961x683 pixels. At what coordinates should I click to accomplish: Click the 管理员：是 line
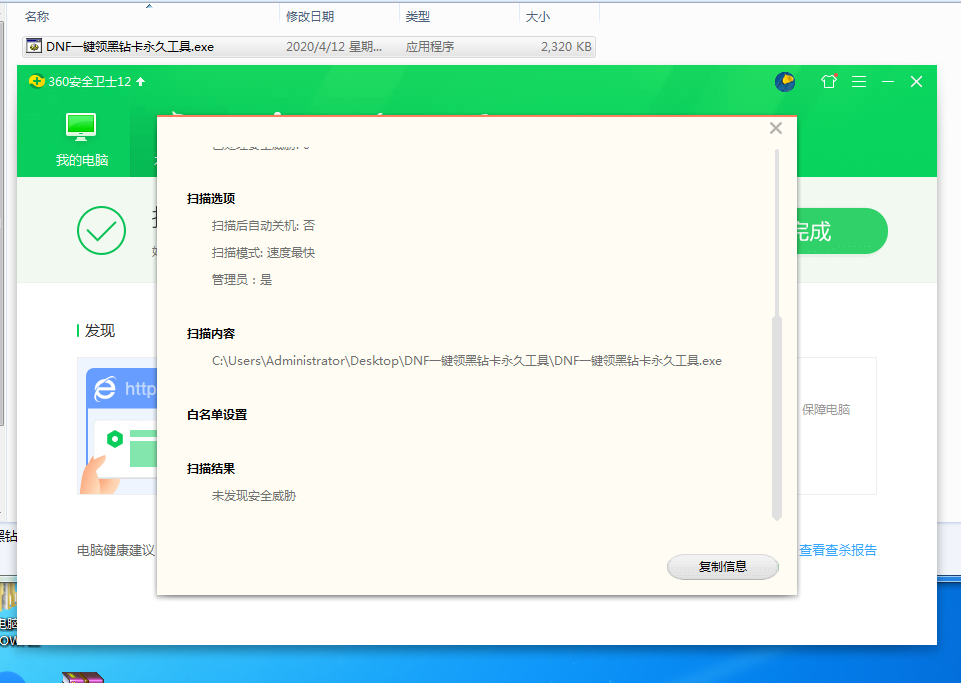tap(242, 280)
